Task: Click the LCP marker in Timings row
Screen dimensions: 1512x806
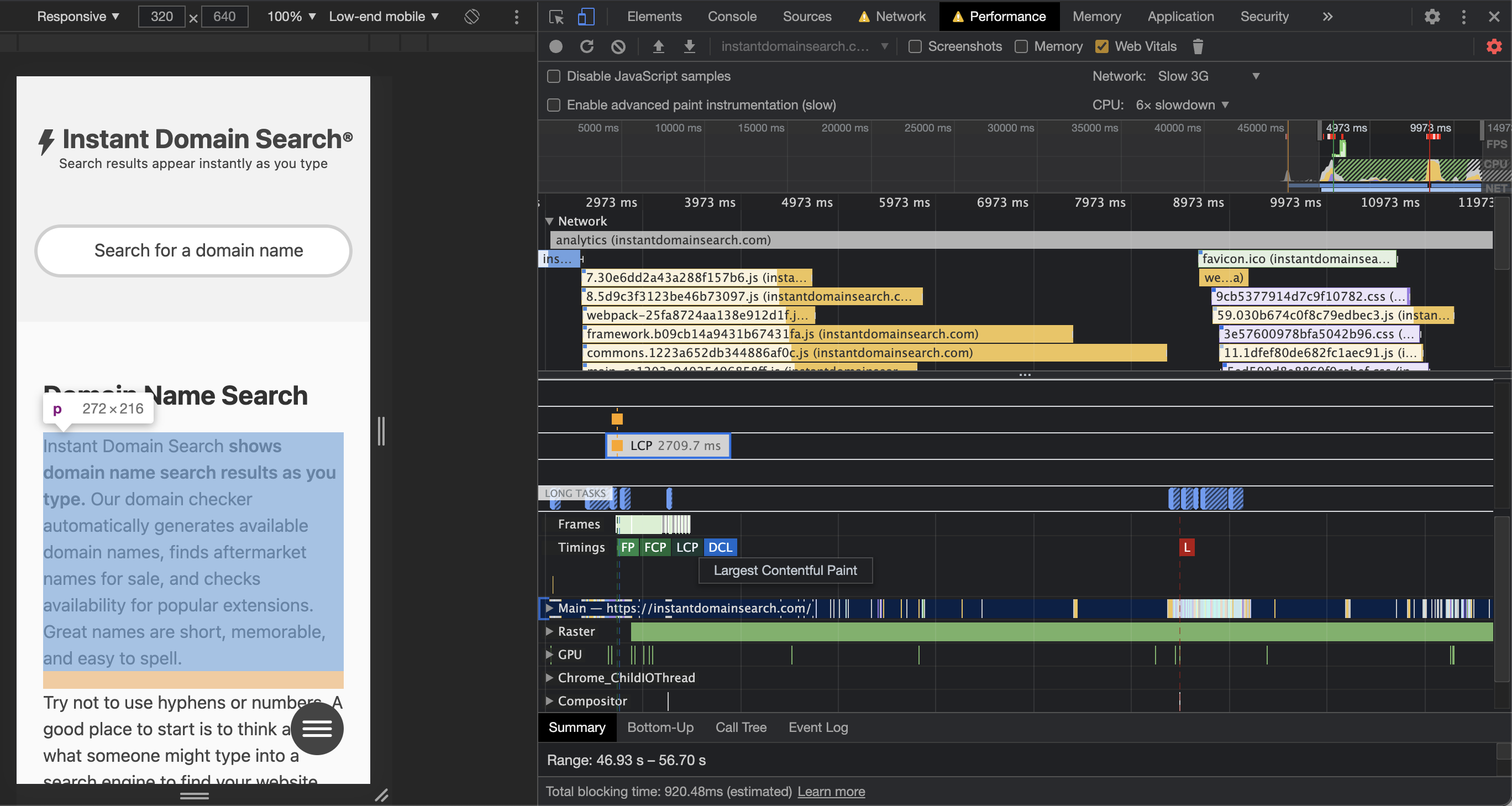Action: [x=687, y=547]
